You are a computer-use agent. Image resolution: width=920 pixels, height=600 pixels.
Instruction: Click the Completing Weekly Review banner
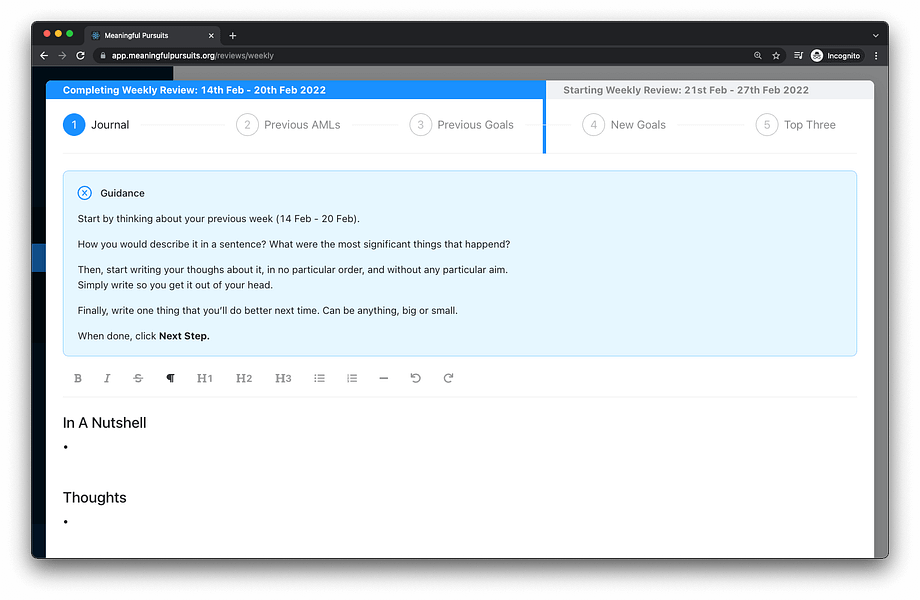pos(296,90)
